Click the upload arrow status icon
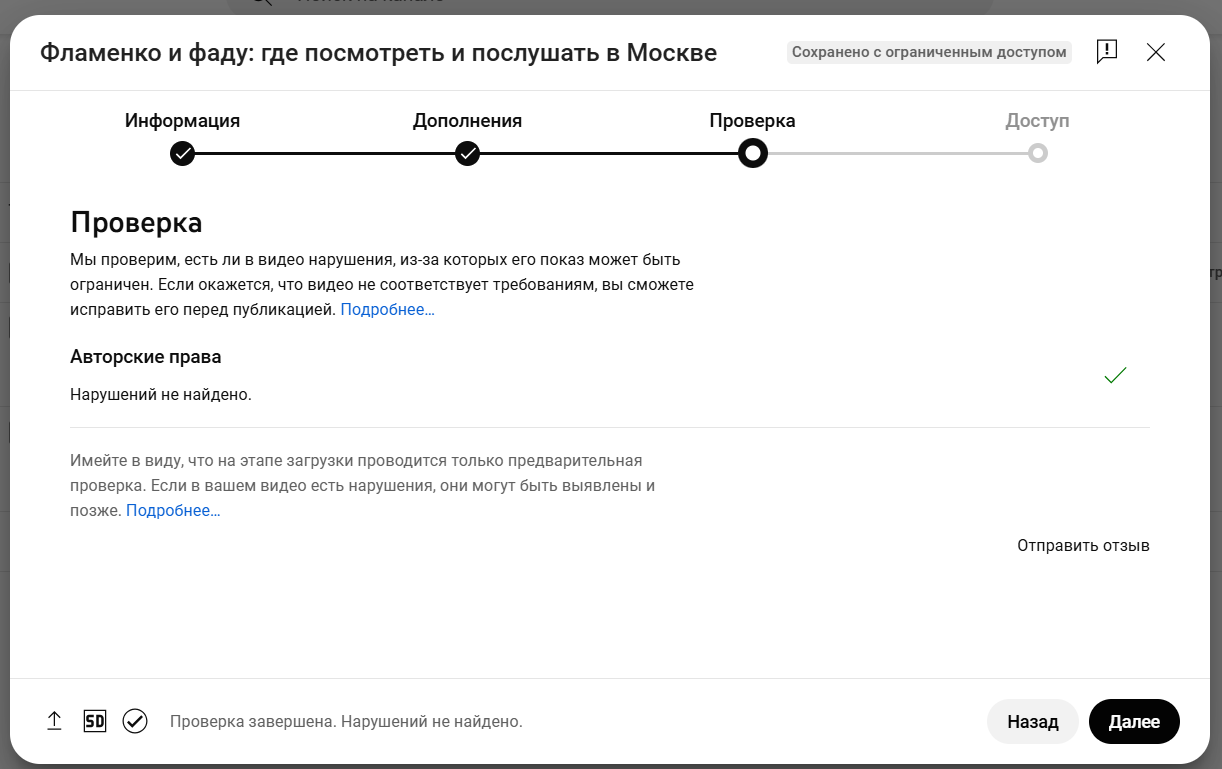1222x769 pixels. click(x=55, y=721)
